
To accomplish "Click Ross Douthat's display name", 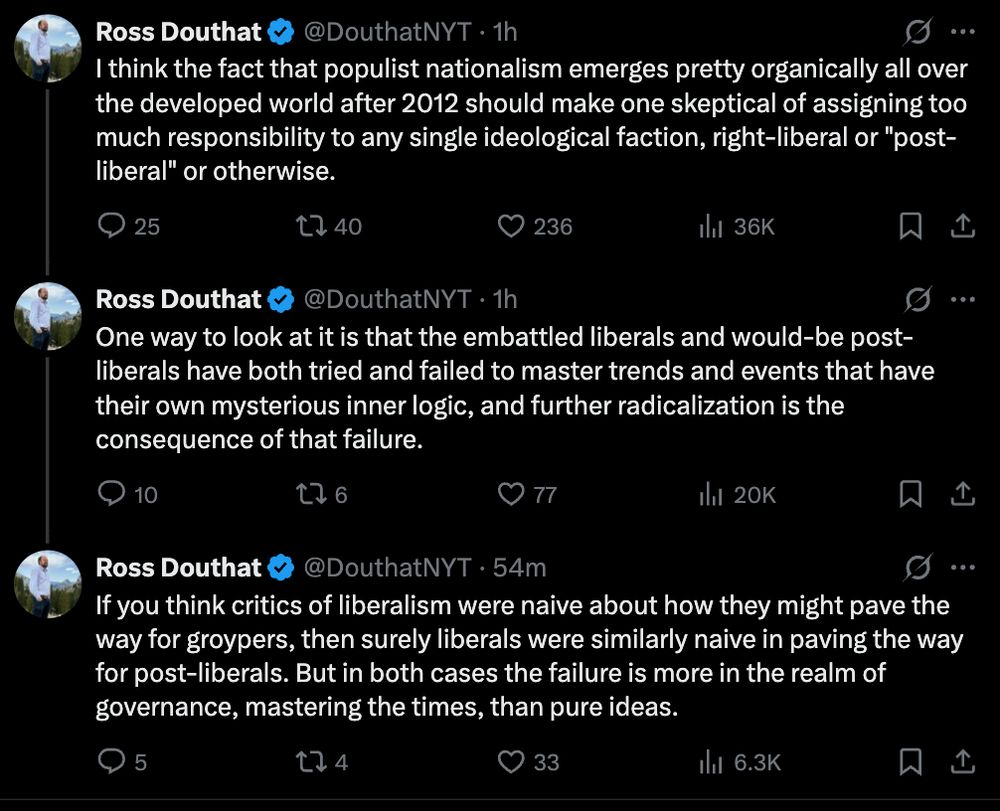I will pyautogui.click(x=176, y=31).
